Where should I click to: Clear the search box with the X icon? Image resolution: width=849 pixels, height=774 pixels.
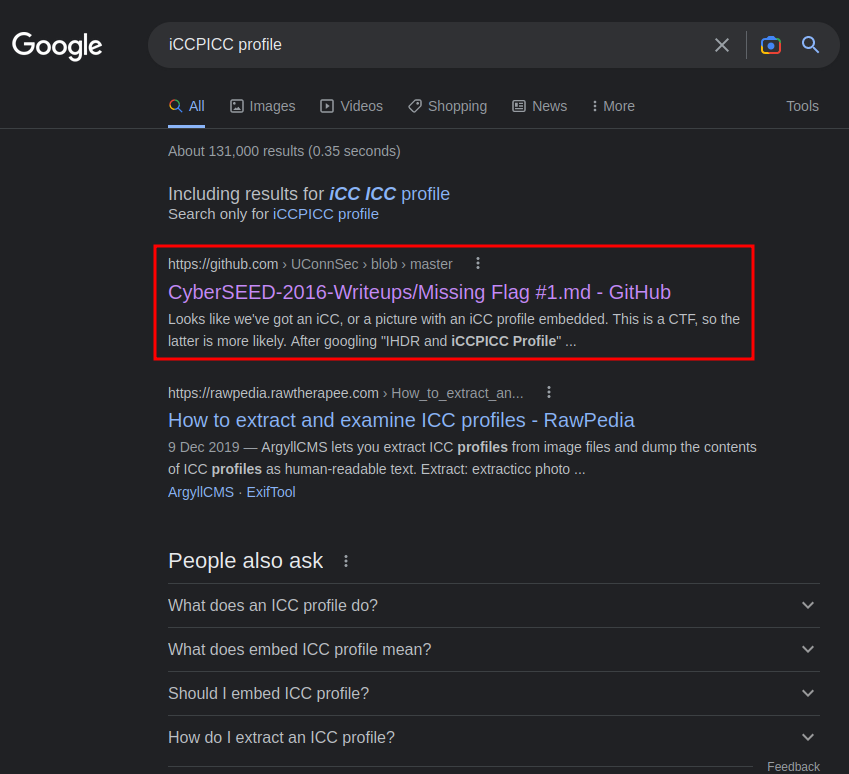tap(721, 45)
